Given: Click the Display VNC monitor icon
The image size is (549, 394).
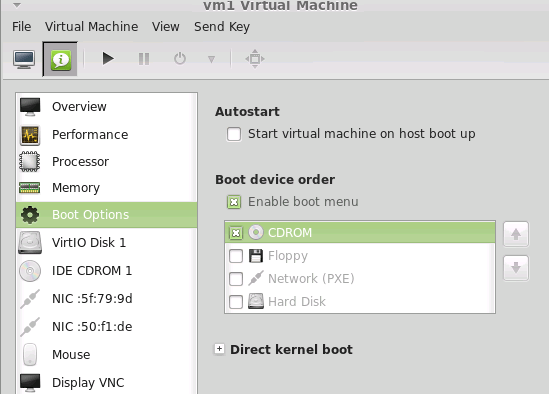Looking at the screenshot, I should coord(30,383).
